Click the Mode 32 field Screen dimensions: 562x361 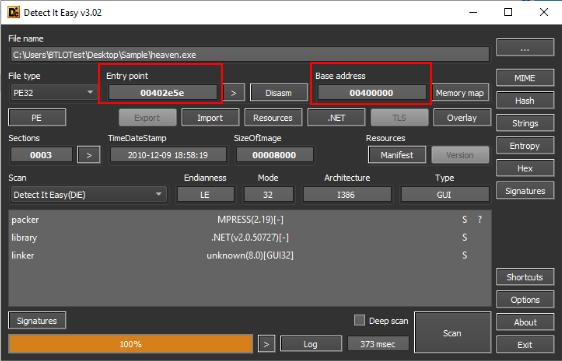(268, 195)
